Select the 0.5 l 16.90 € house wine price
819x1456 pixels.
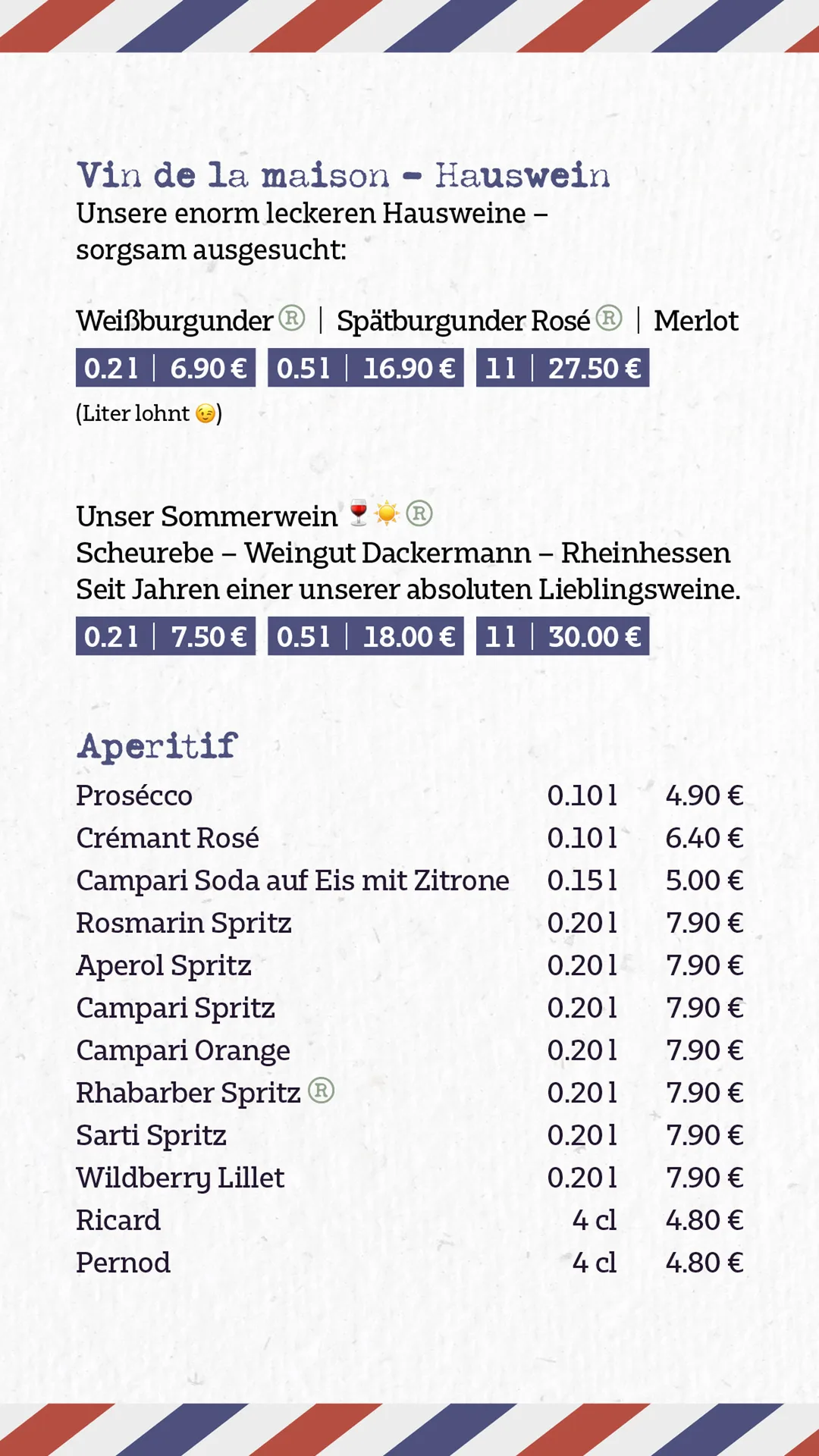tap(366, 368)
